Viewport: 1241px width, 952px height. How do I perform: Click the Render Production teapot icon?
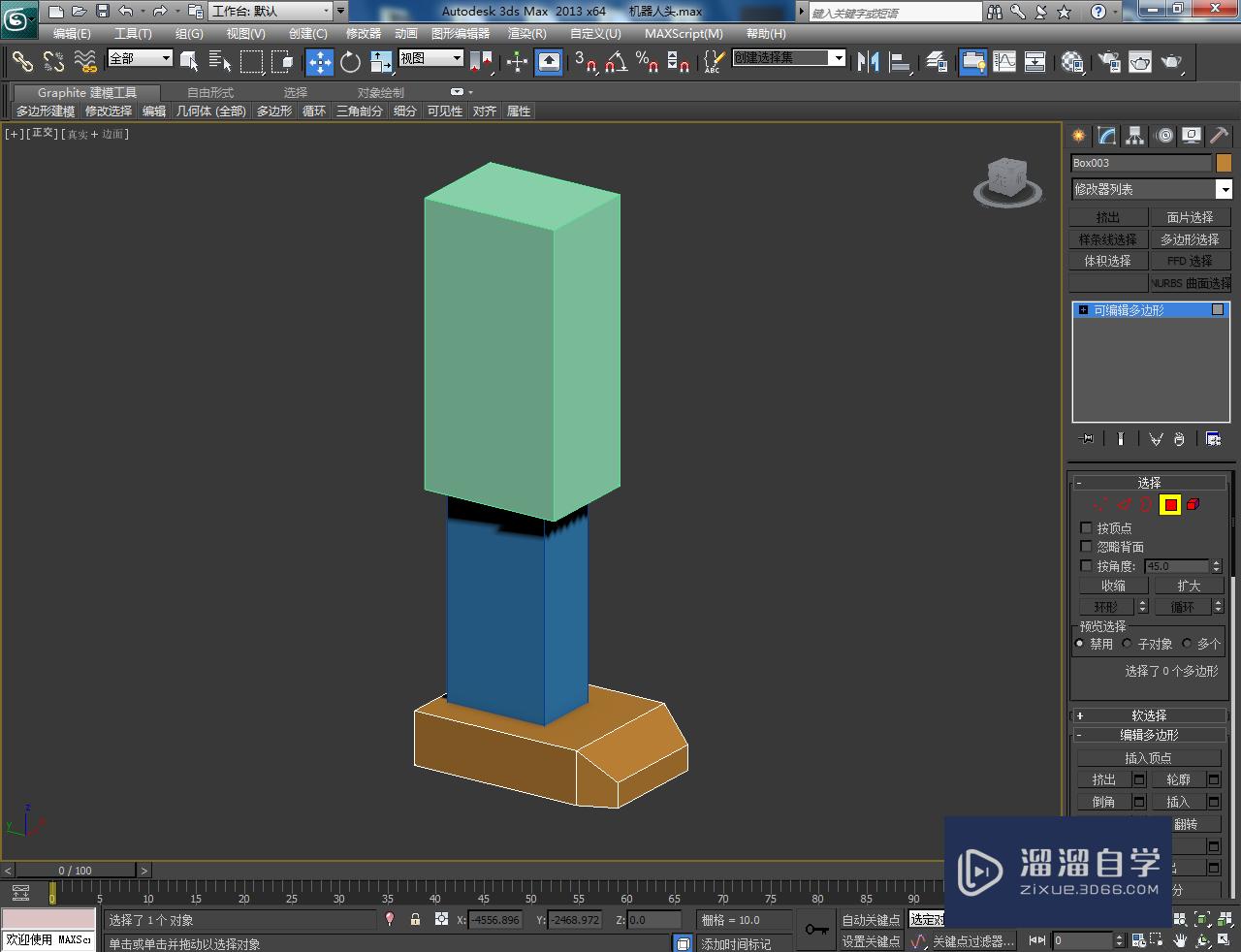(1173, 62)
